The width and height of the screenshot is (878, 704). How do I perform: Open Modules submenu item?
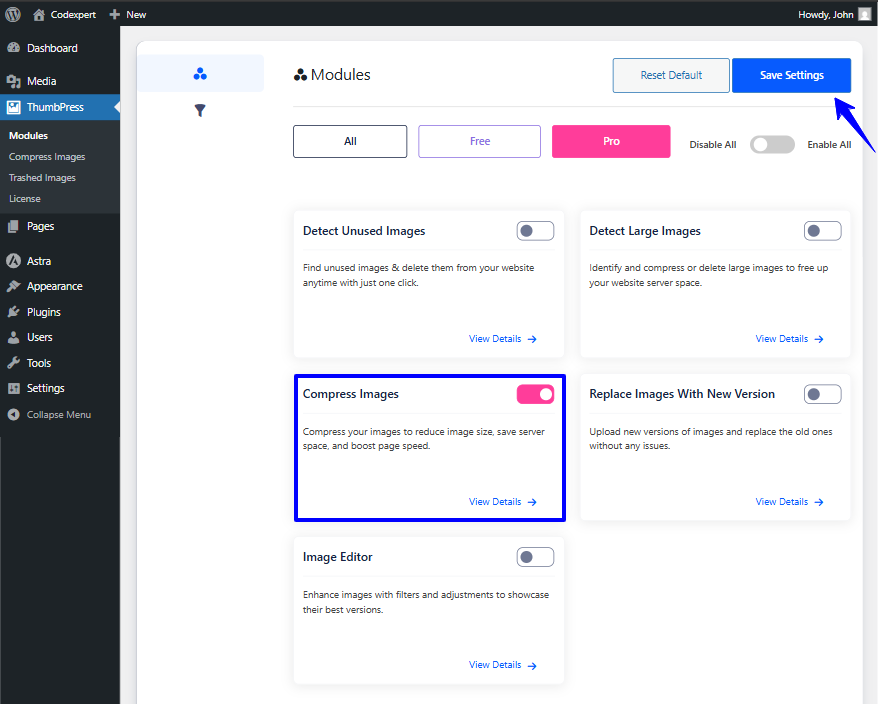click(x=28, y=136)
